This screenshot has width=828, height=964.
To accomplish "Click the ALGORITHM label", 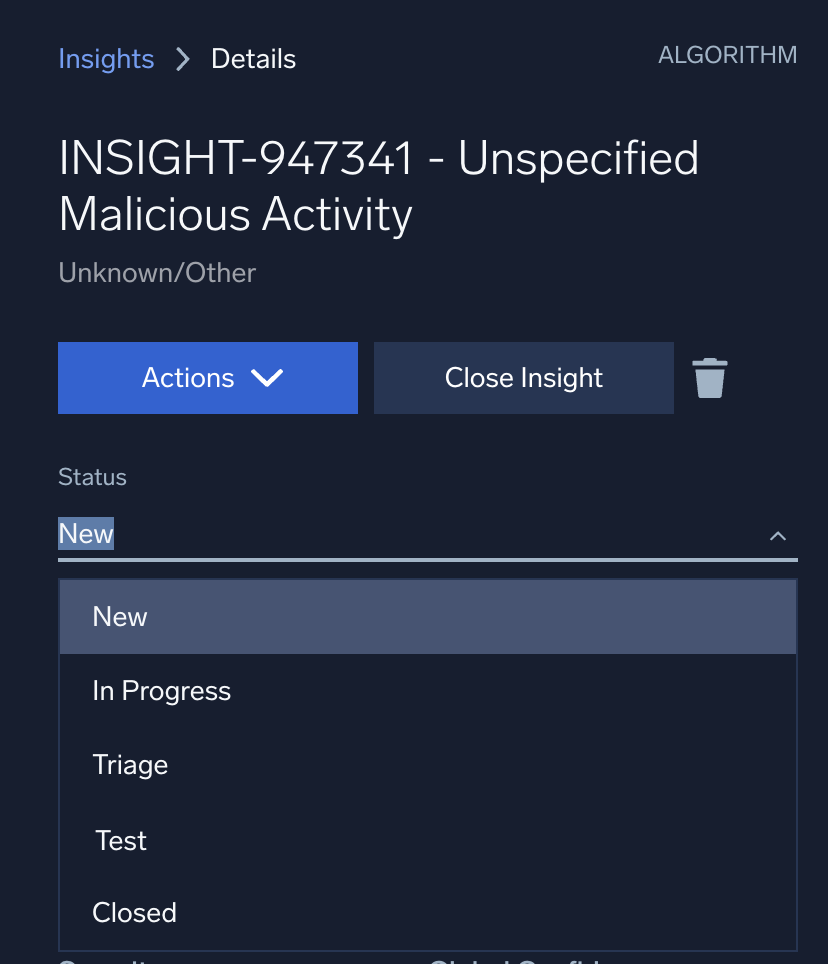I will (x=727, y=55).
